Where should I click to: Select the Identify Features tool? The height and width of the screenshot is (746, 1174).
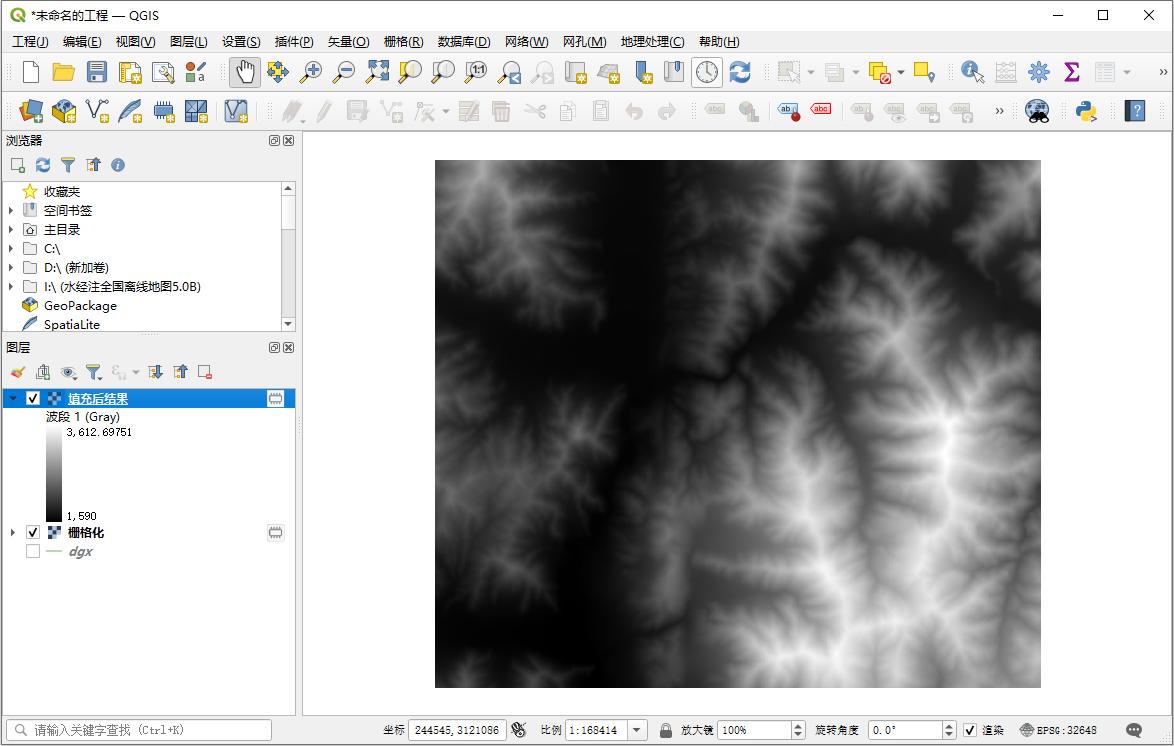click(x=971, y=72)
